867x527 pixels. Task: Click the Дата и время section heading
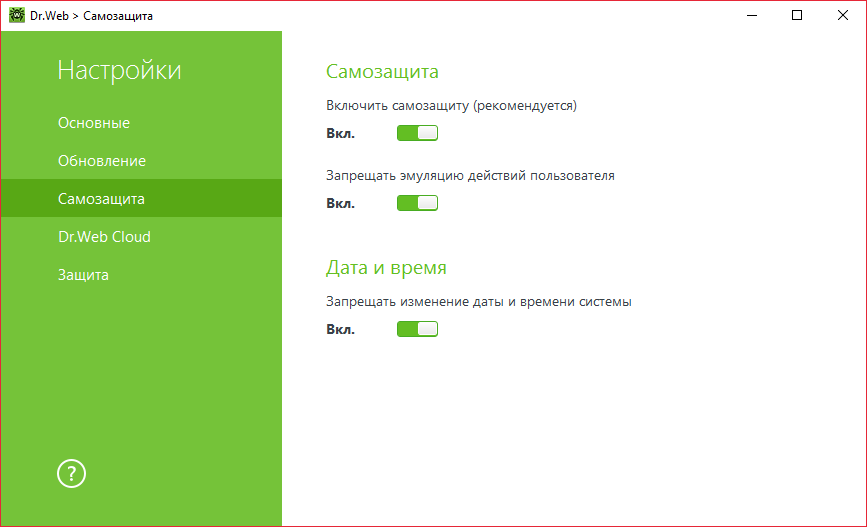pyautogui.click(x=386, y=268)
